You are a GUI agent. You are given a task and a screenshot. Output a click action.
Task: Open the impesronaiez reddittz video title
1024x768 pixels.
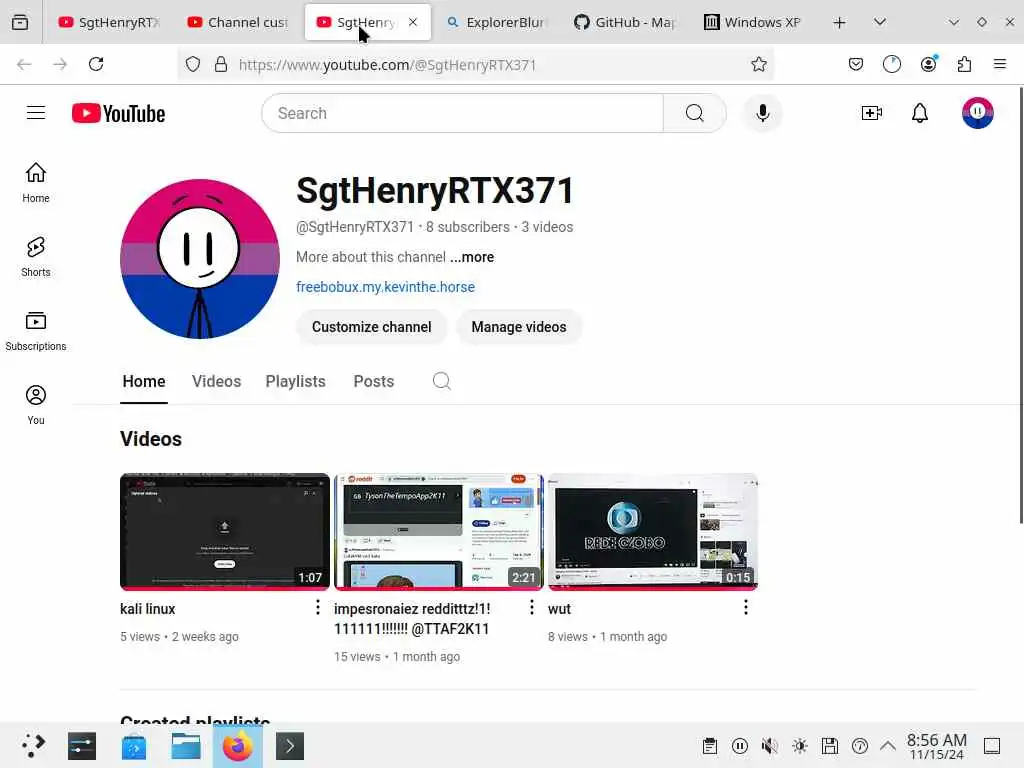pyautogui.click(x=412, y=618)
